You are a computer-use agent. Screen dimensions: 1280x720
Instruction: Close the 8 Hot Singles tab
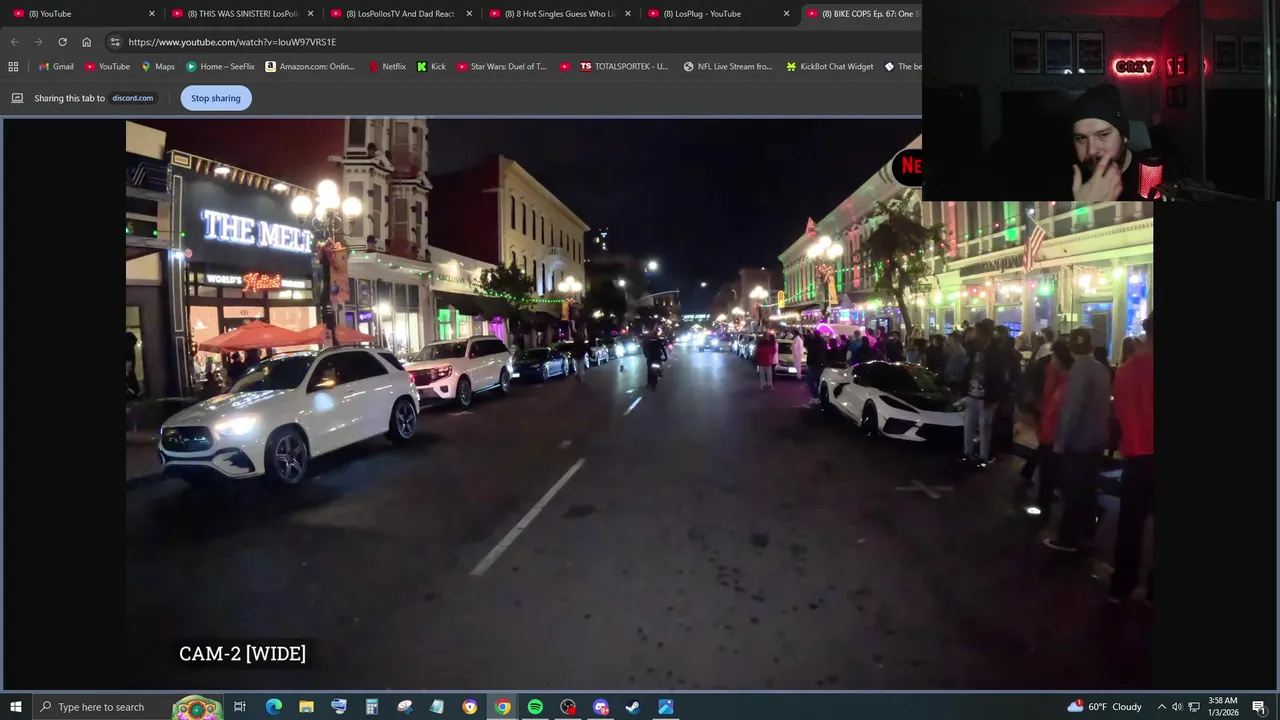coord(628,14)
